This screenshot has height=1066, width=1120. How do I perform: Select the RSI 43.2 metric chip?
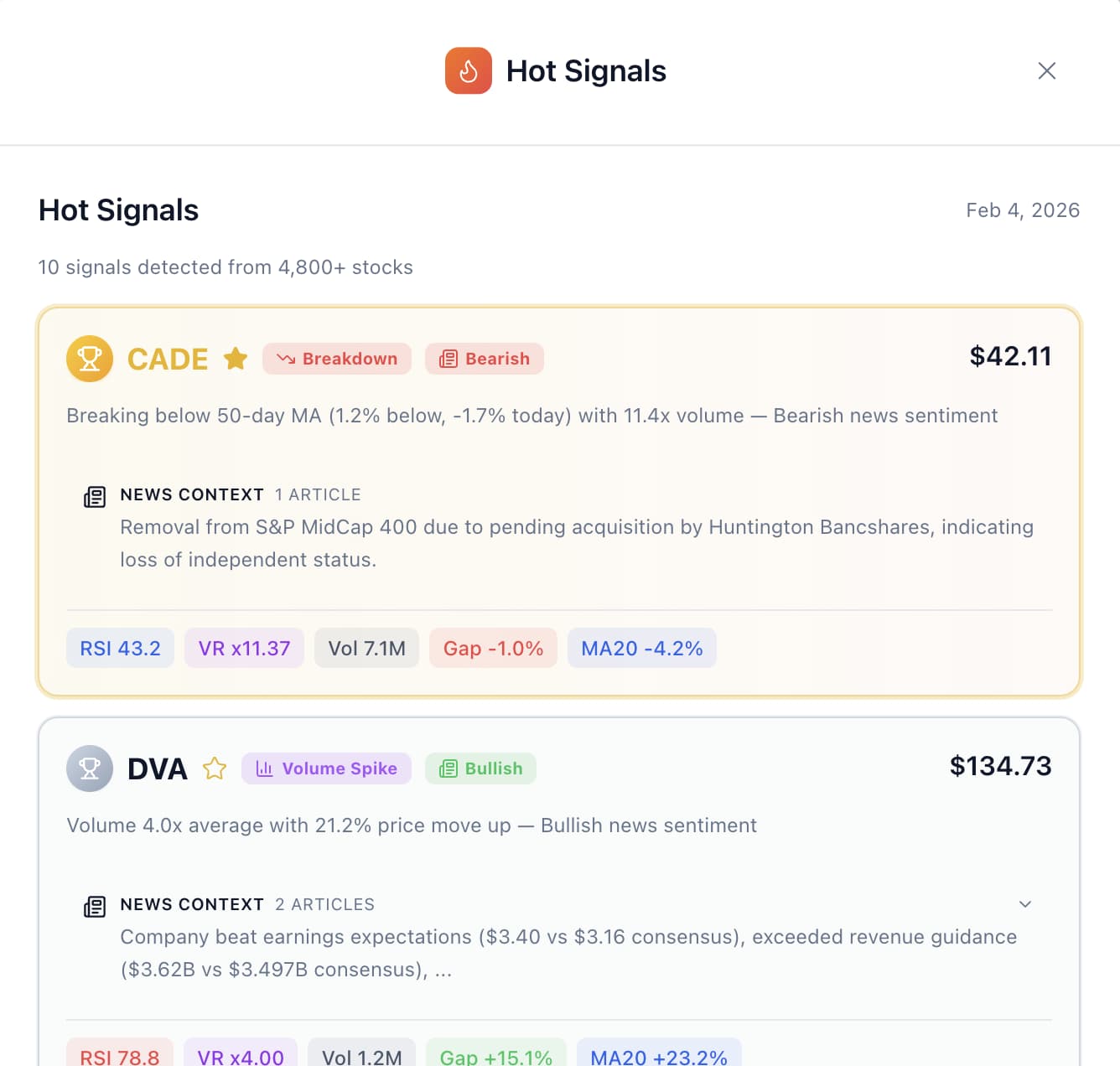120,647
